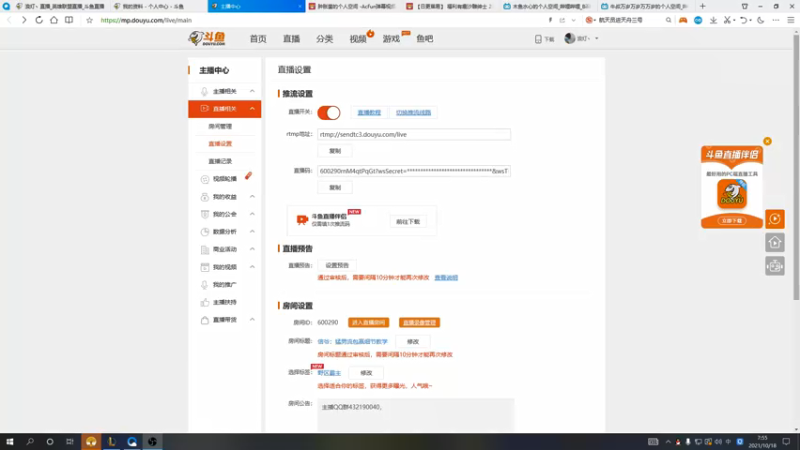Click 修改 button beside 野区霸主 tag
Viewport: 800px width, 450px height.
pyautogui.click(x=366, y=373)
